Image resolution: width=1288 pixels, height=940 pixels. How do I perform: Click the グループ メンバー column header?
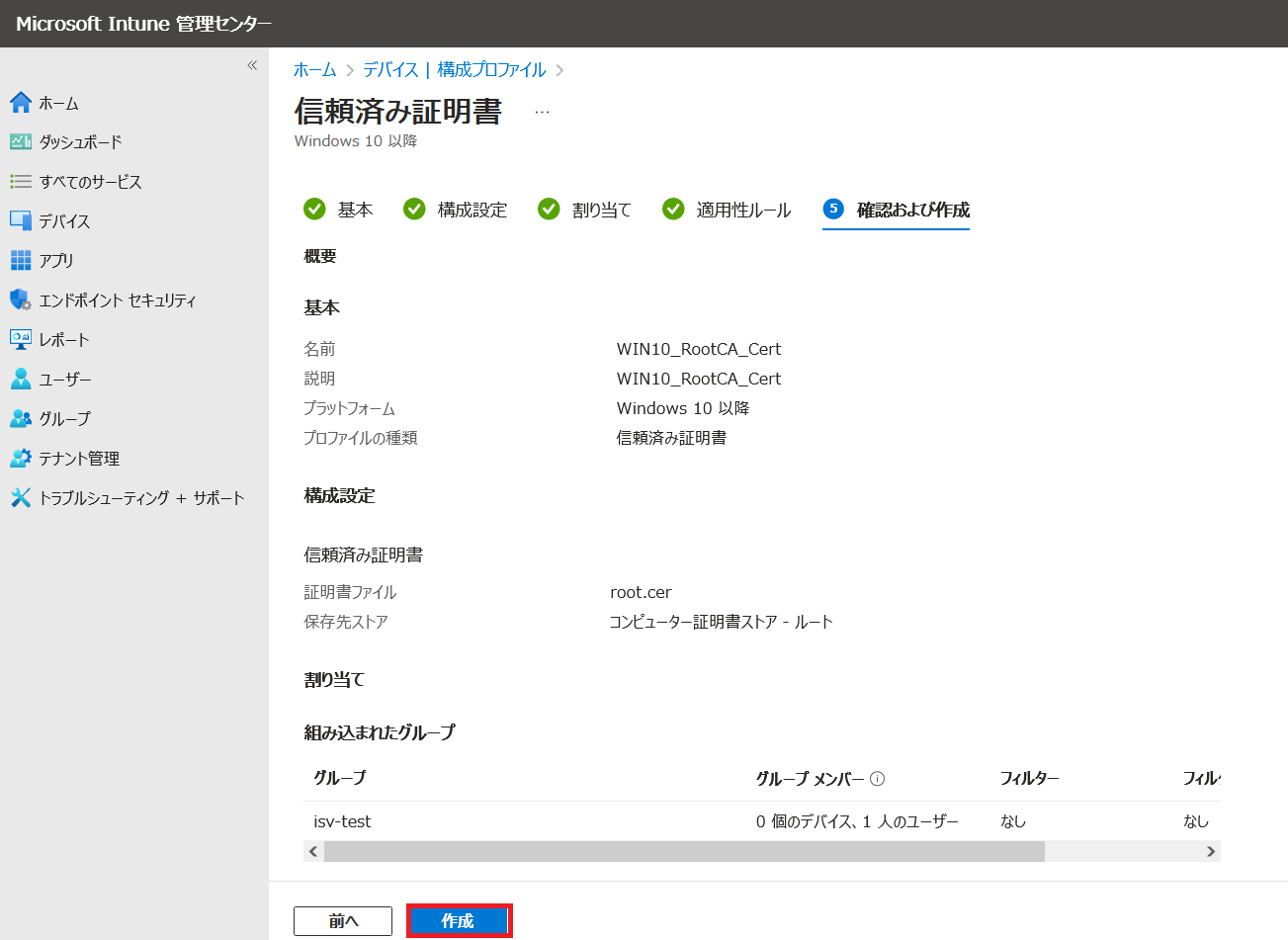pyautogui.click(x=811, y=779)
